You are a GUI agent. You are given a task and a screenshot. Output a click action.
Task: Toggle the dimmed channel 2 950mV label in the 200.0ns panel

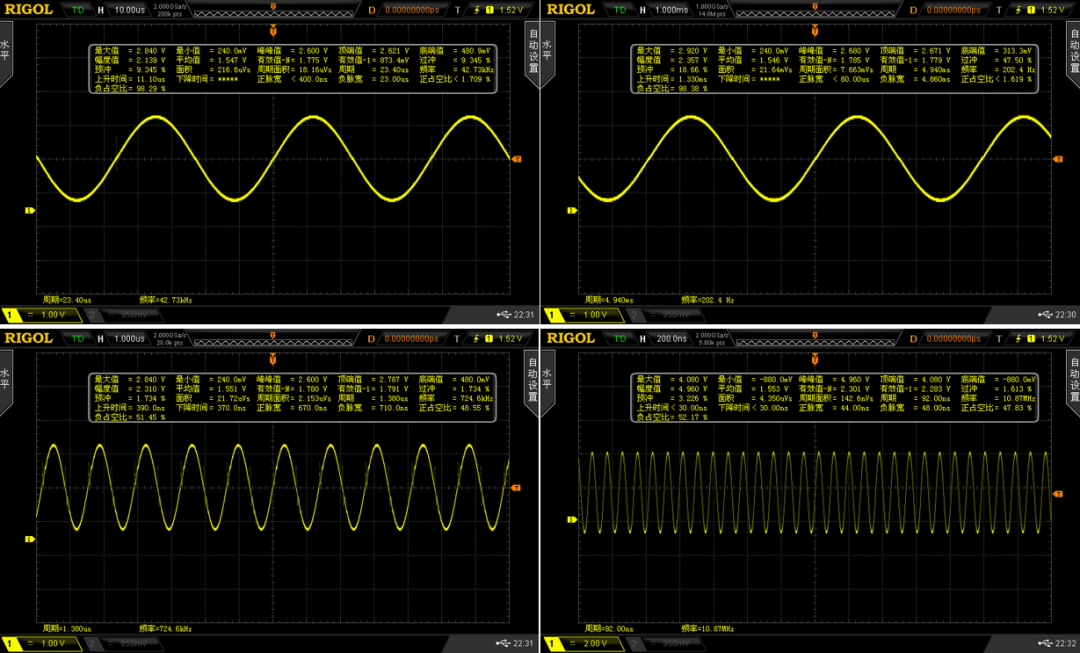[665, 643]
